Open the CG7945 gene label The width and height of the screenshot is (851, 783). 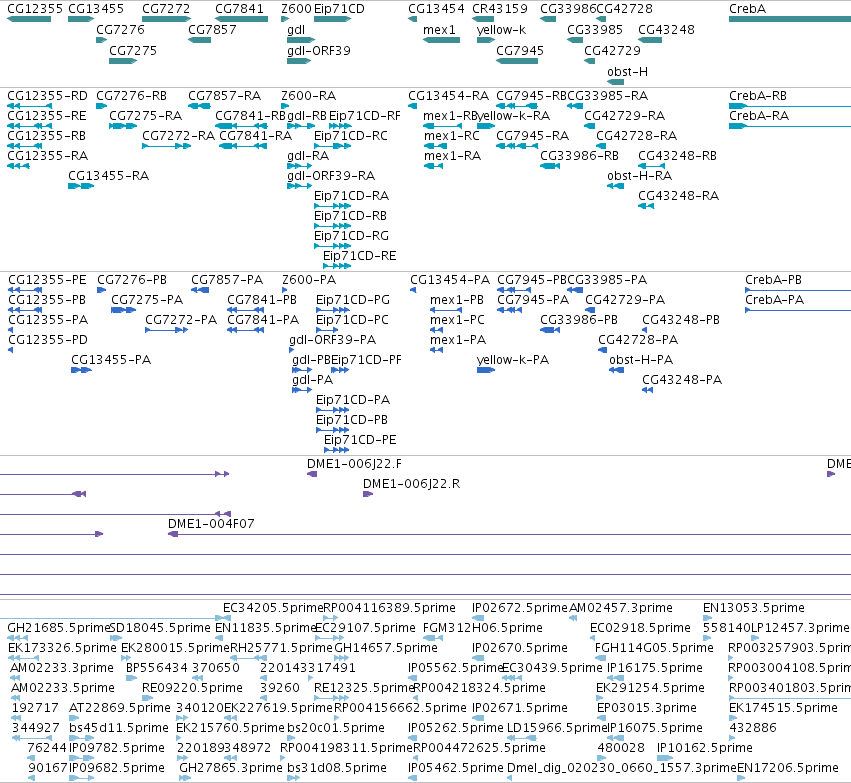520,50
